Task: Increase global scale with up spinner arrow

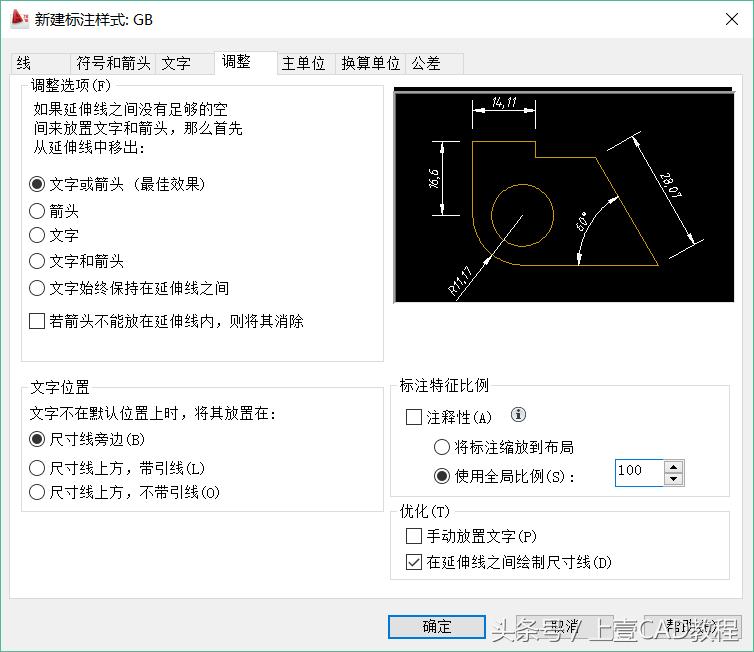Action: pyautogui.click(x=674, y=467)
